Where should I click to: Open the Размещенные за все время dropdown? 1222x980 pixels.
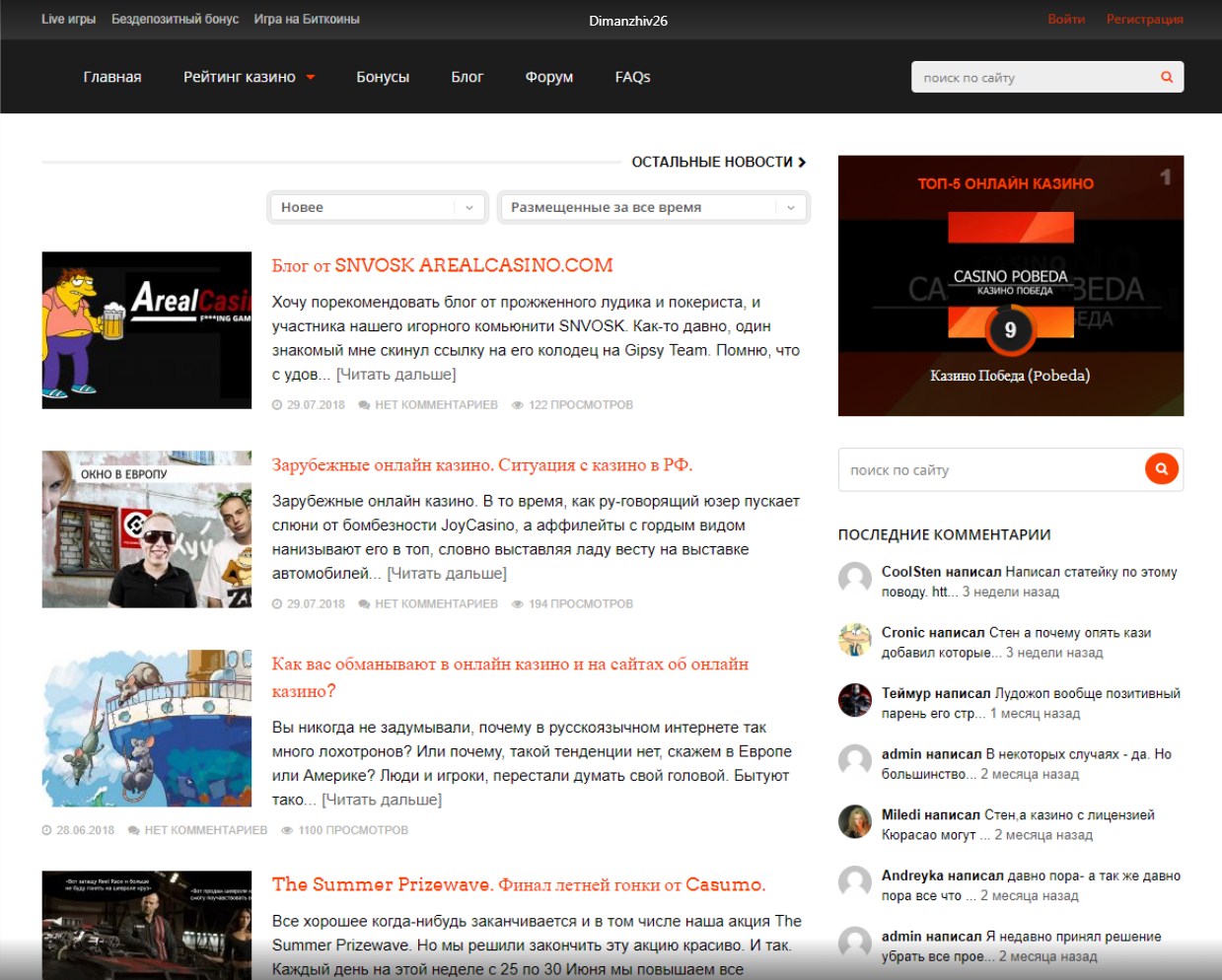point(652,207)
